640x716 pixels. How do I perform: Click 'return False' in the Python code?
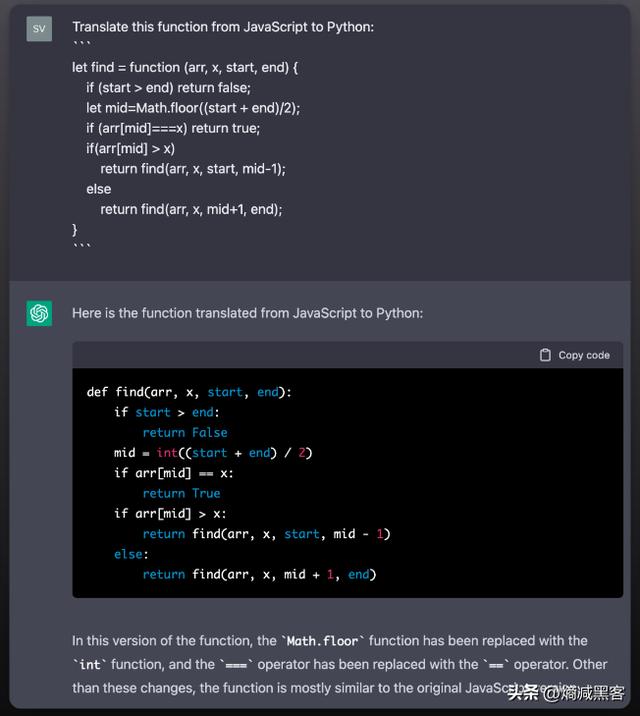click(x=185, y=433)
